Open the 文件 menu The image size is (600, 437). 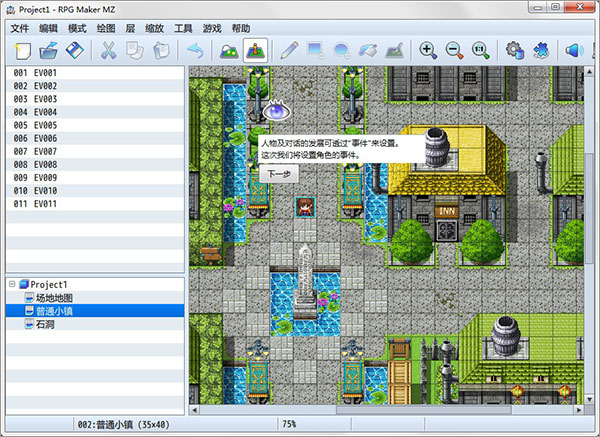[x=20, y=28]
